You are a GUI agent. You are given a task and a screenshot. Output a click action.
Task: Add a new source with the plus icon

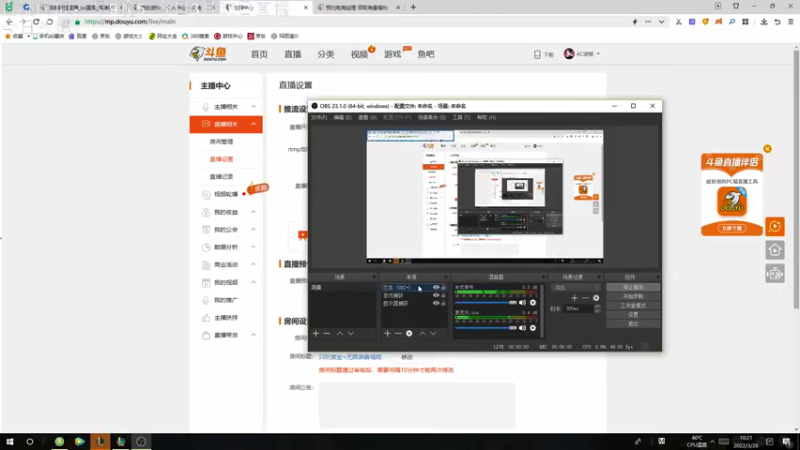[387, 333]
